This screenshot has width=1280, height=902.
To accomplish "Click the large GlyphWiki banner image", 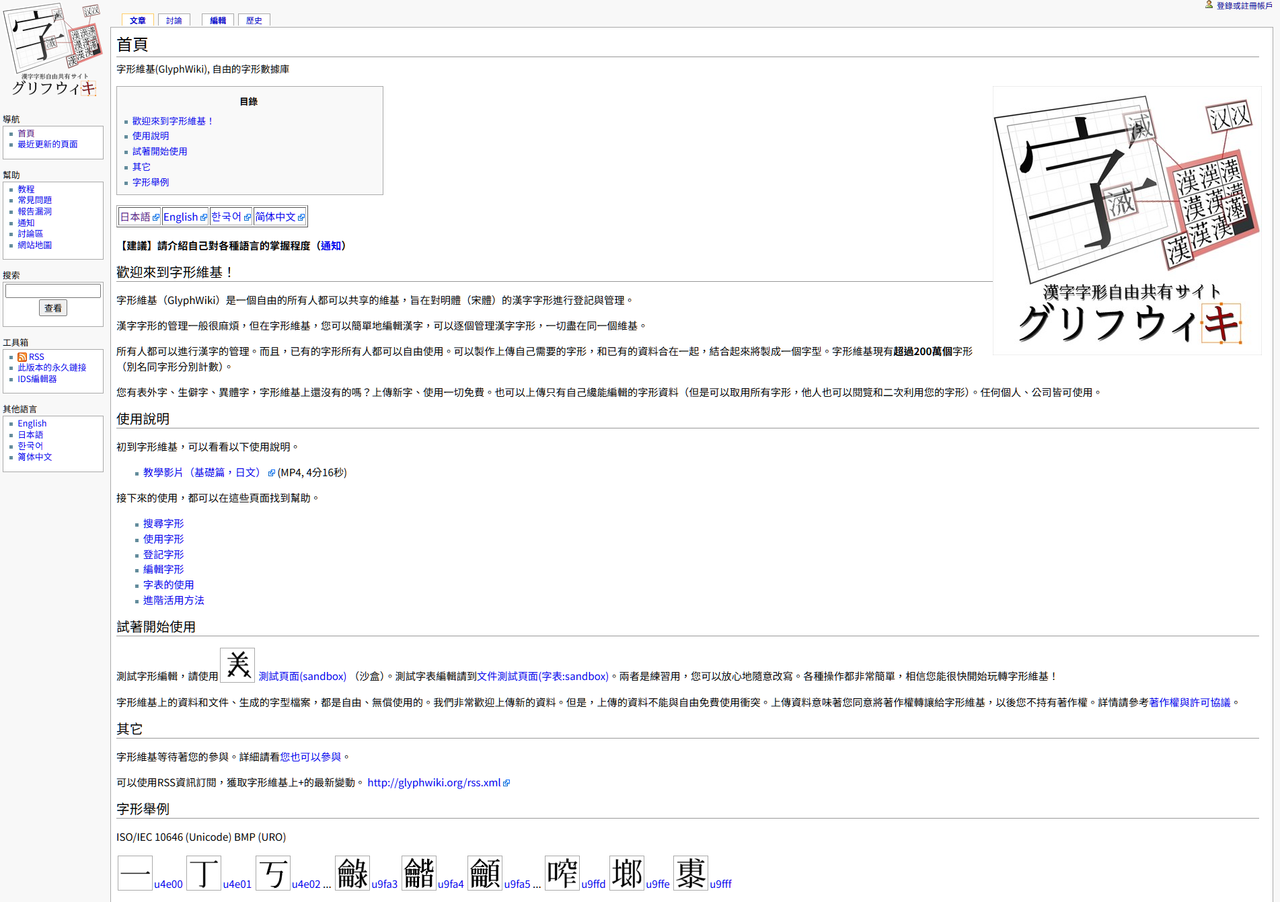I will pyautogui.click(x=1127, y=220).
